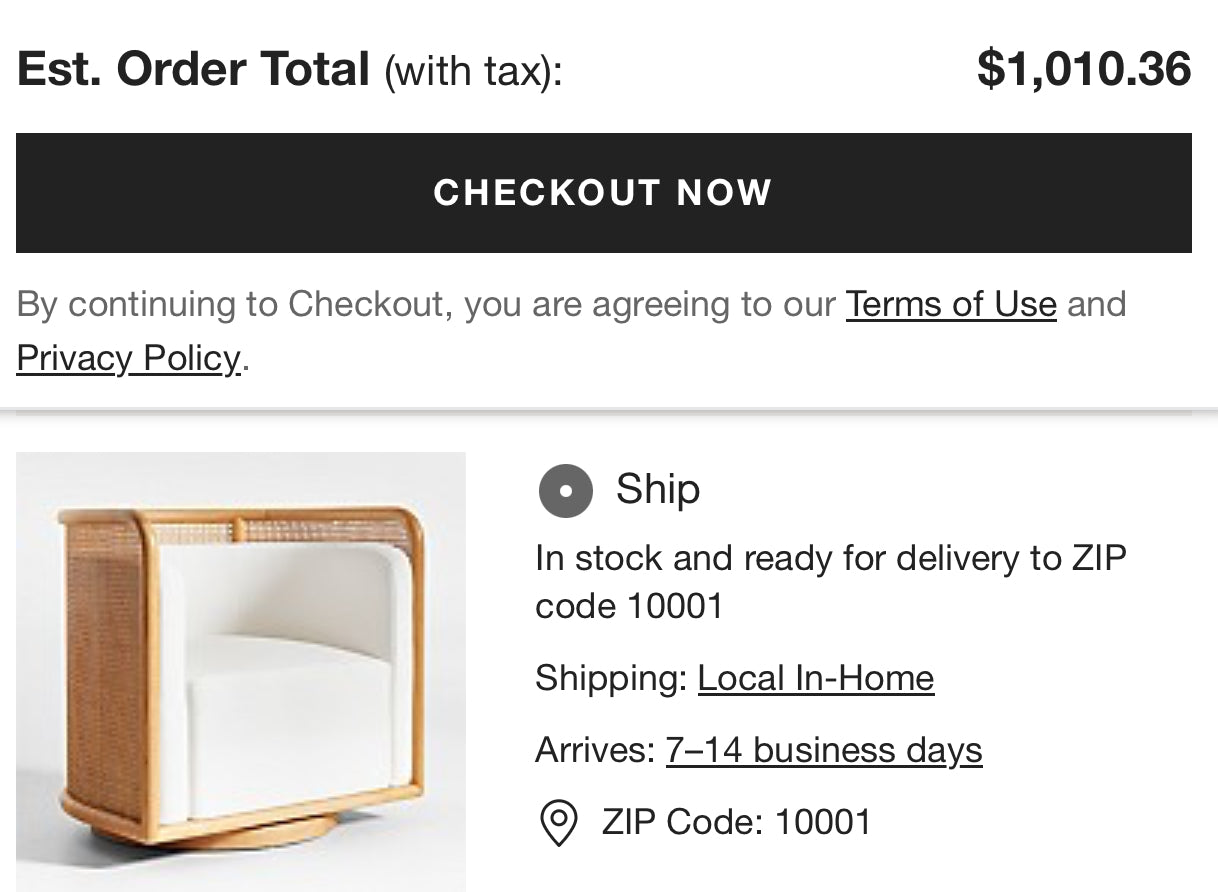Click the Est. Order Total label
The height and width of the screenshot is (892, 1218).
coord(193,69)
